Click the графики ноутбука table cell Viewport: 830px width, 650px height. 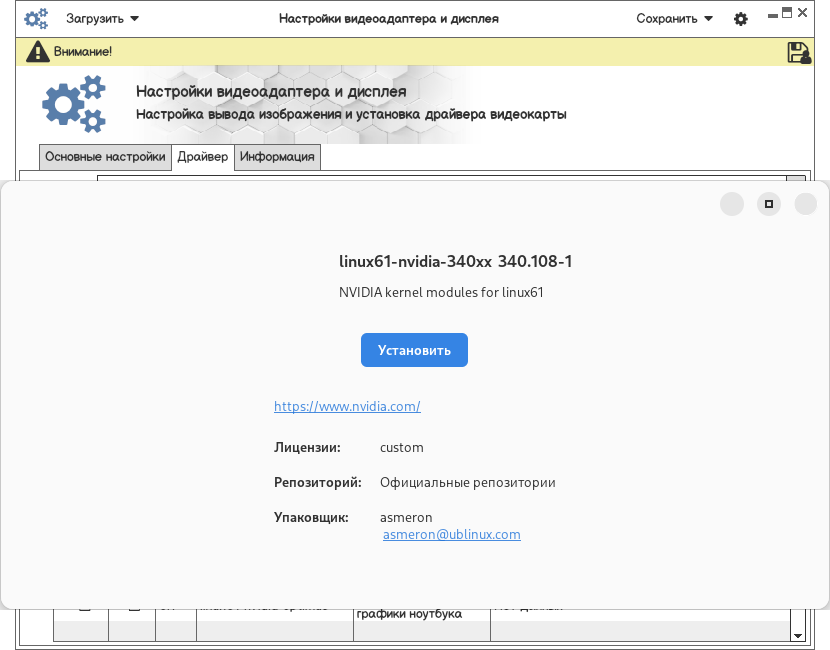[x=409, y=614]
